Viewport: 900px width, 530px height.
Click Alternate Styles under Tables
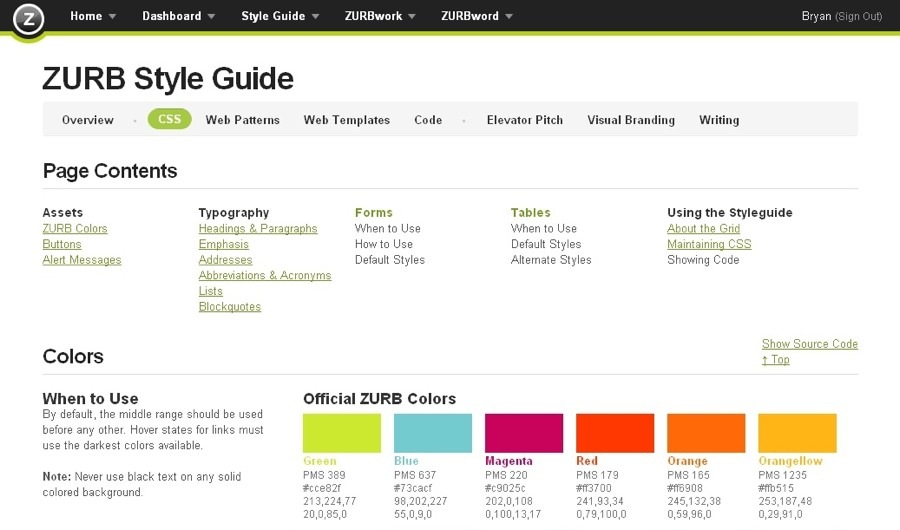coord(551,260)
